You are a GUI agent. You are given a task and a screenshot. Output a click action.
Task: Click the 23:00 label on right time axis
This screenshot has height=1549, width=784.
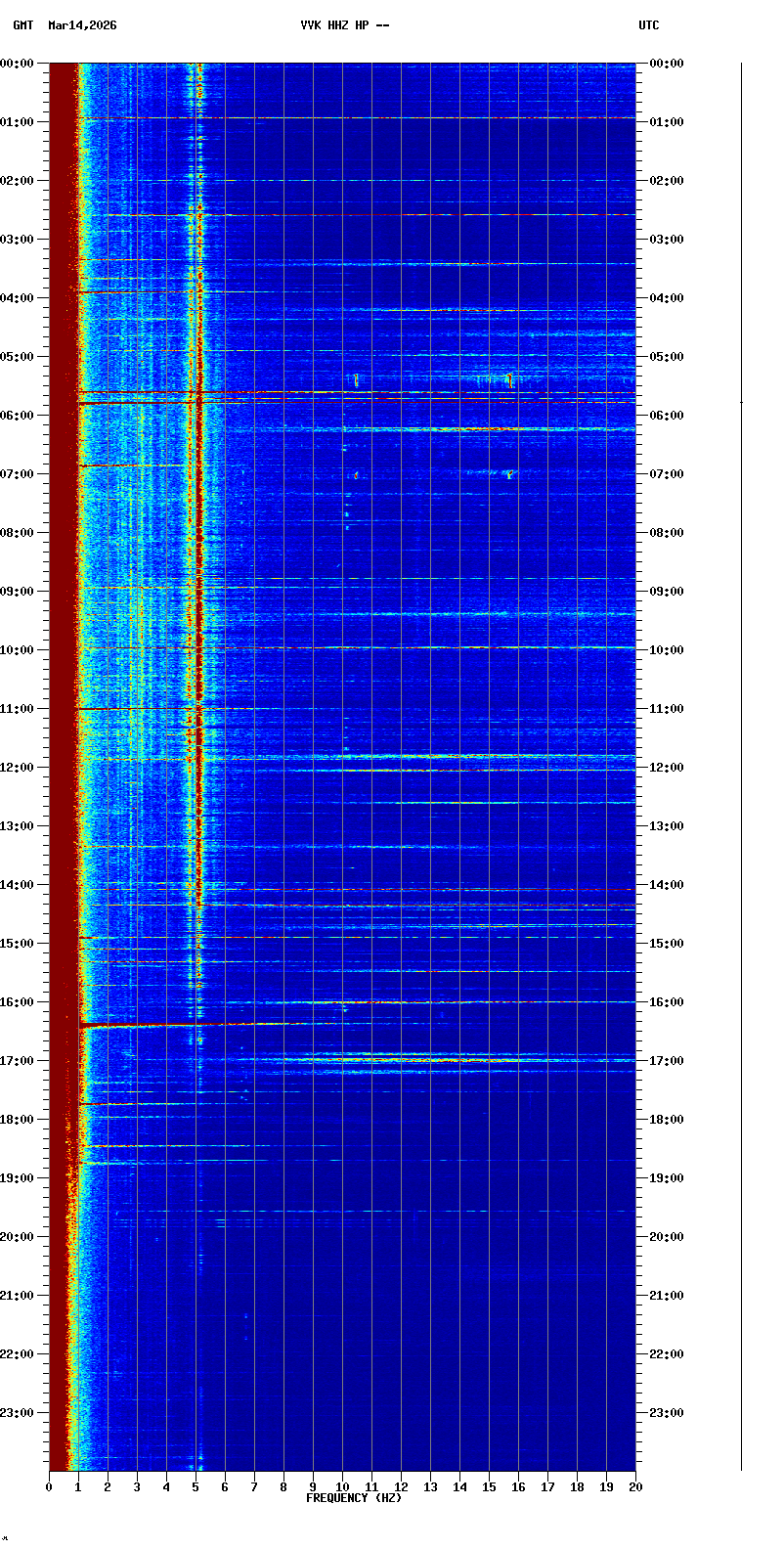pyautogui.click(x=668, y=1413)
